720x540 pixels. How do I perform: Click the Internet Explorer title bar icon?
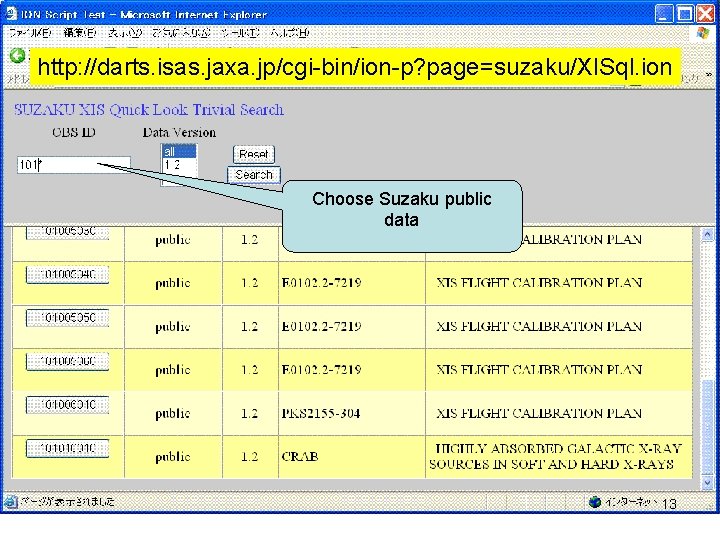pyautogui.click(x=11, y=14)
